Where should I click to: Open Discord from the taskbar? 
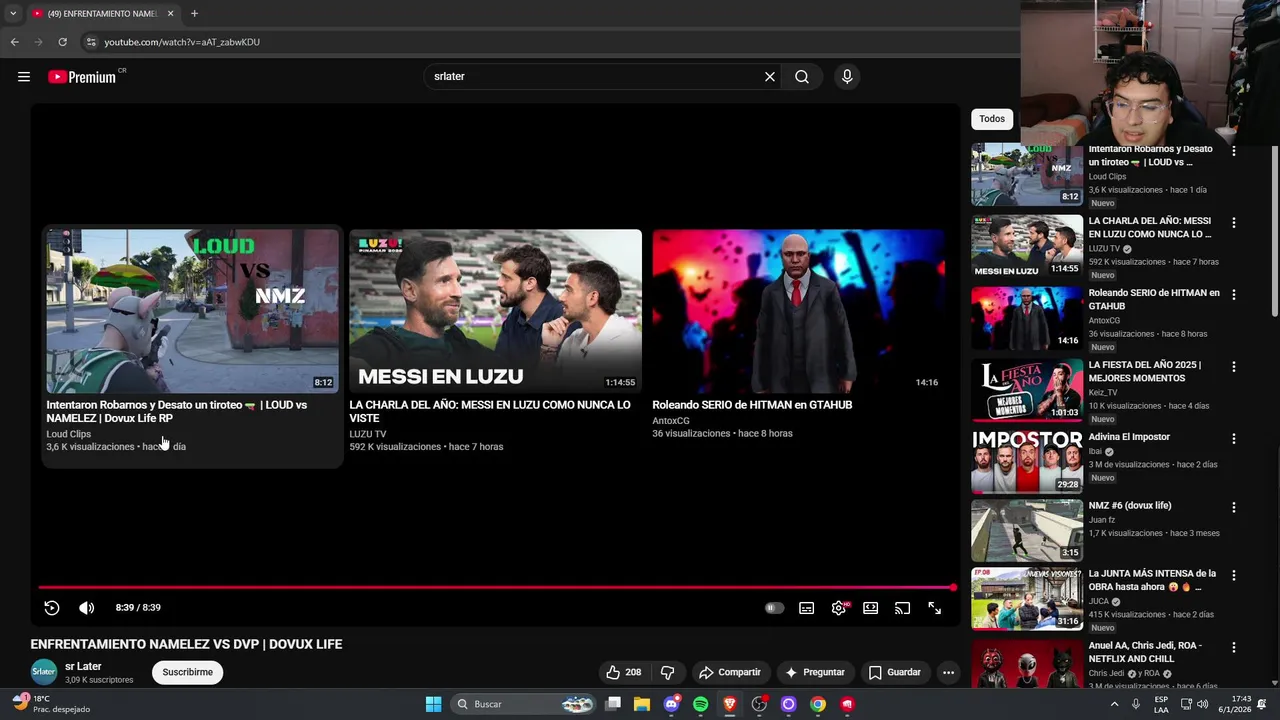click(x=671, y=704)
